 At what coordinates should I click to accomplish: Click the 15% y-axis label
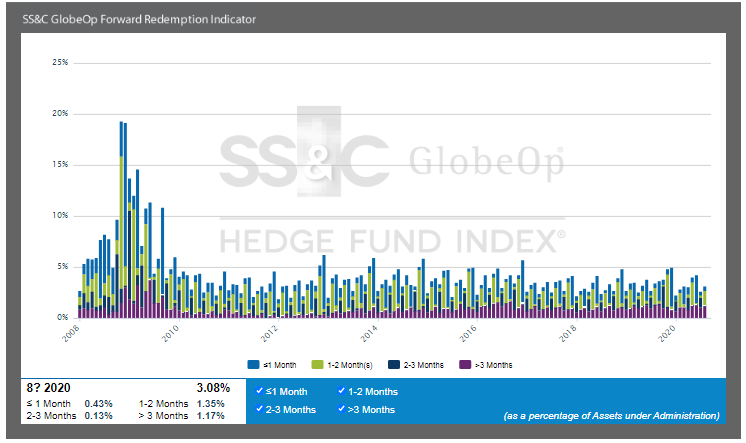[60, 164]
